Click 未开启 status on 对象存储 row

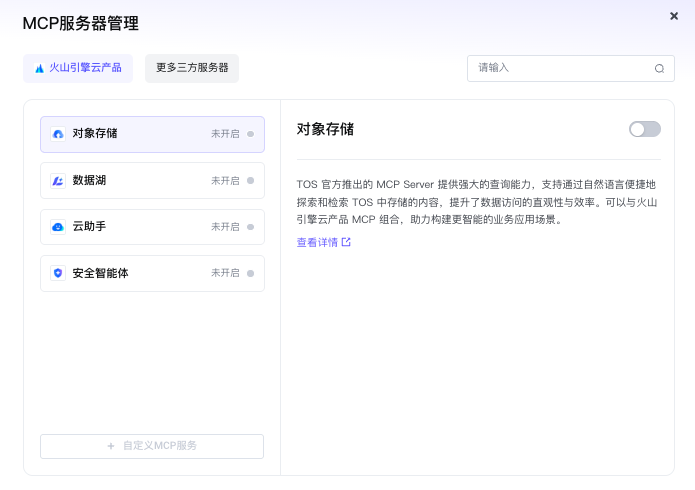tap(225, 134)
